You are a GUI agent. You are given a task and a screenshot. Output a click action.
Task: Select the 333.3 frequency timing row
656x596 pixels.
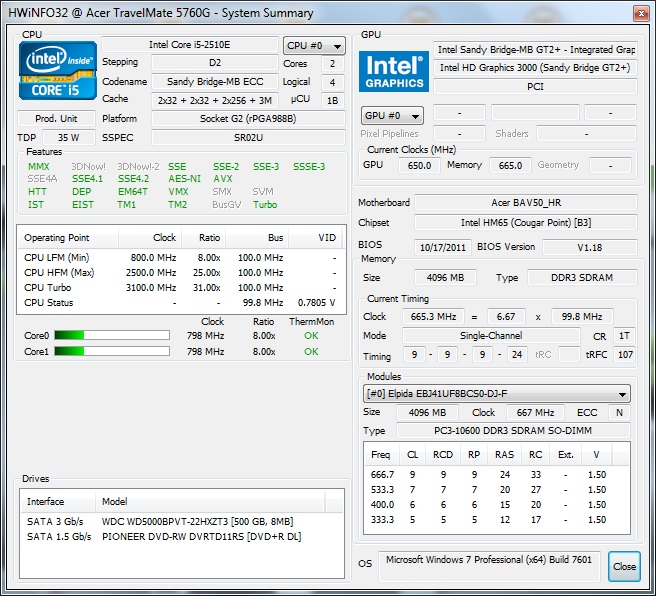(497, 520)
